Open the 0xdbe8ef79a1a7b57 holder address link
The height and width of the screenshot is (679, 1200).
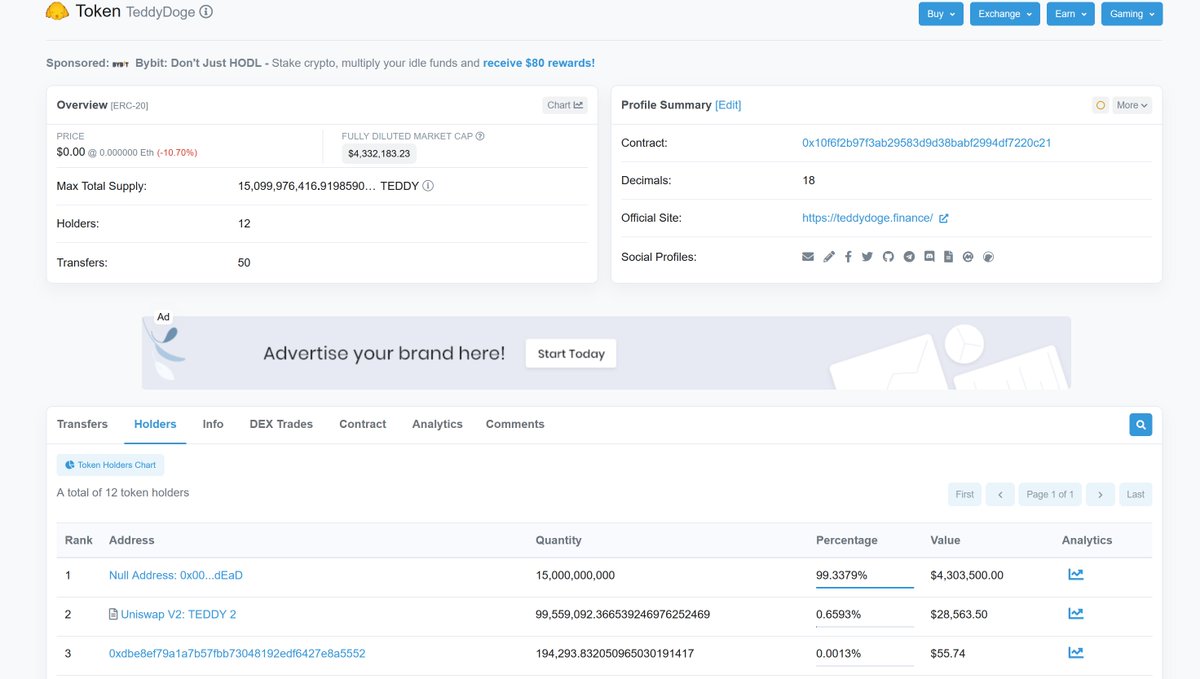(x=237, y=653)
